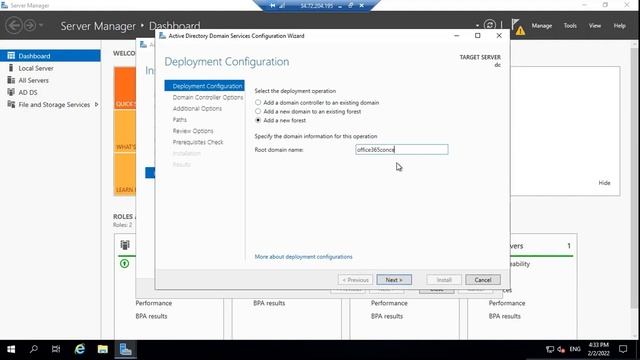Select Add a domain controller to existing domain
The height and width of the screenshot is (360, 640).
pyautogui.click(x=258, y=102)
